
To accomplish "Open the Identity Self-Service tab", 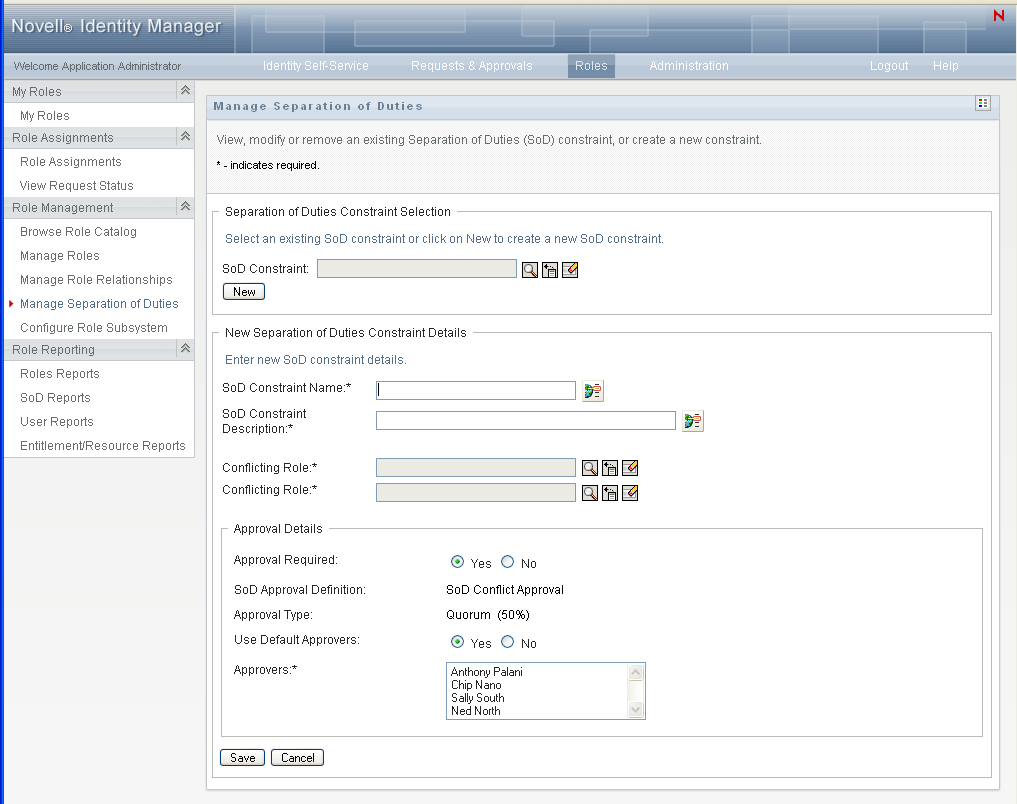I will 316,65.
